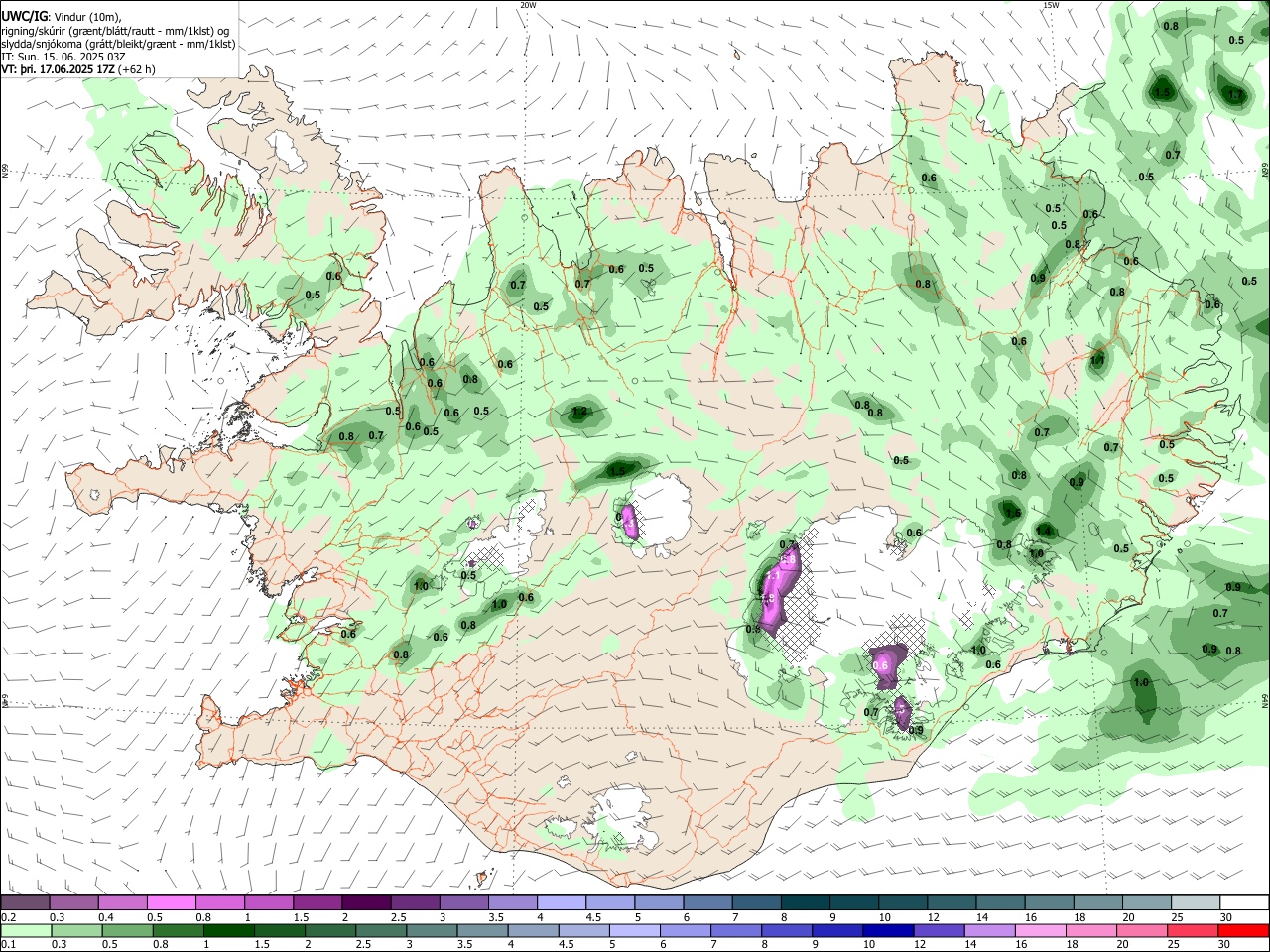Select the bright pink 0.5–0.8 snow legend swatch
Image resolution: width=1270 pixels, height=952 pixels.
(x=171, y=903)
